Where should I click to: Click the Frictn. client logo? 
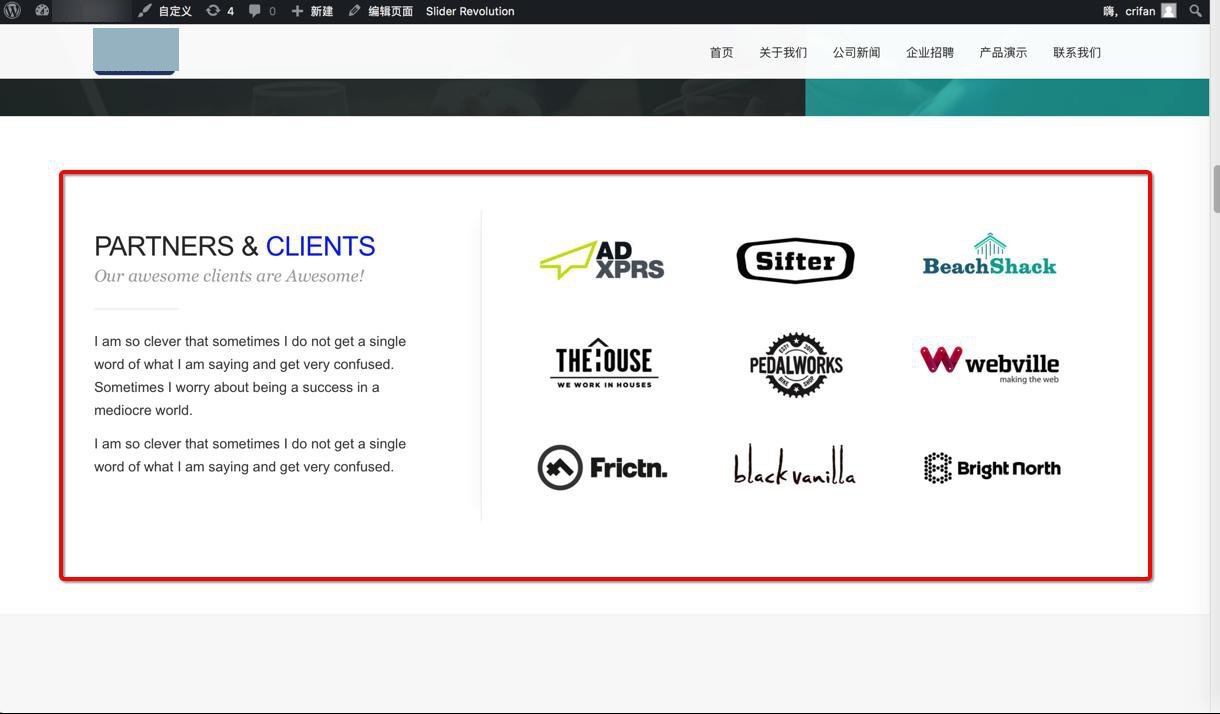click(x=602, y=467)
